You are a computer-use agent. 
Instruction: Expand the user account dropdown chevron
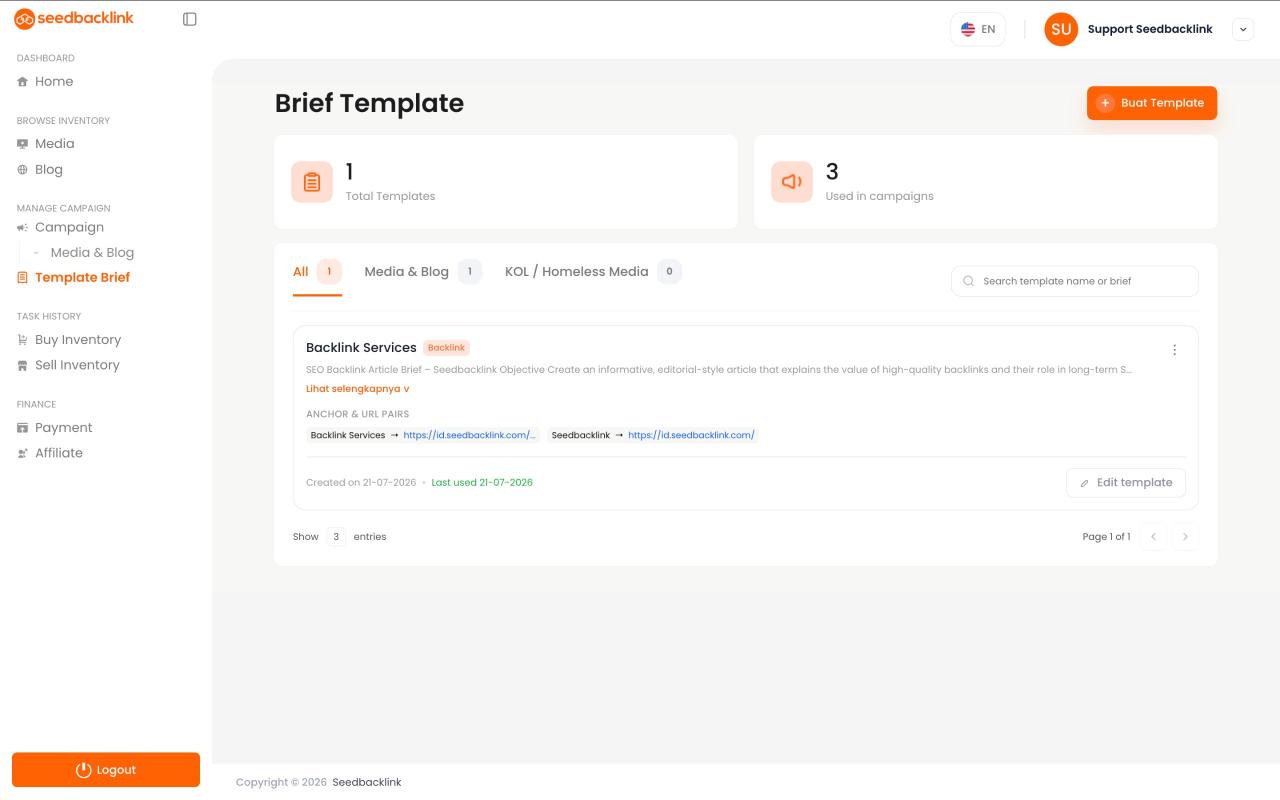click(x=1243, y=29)
